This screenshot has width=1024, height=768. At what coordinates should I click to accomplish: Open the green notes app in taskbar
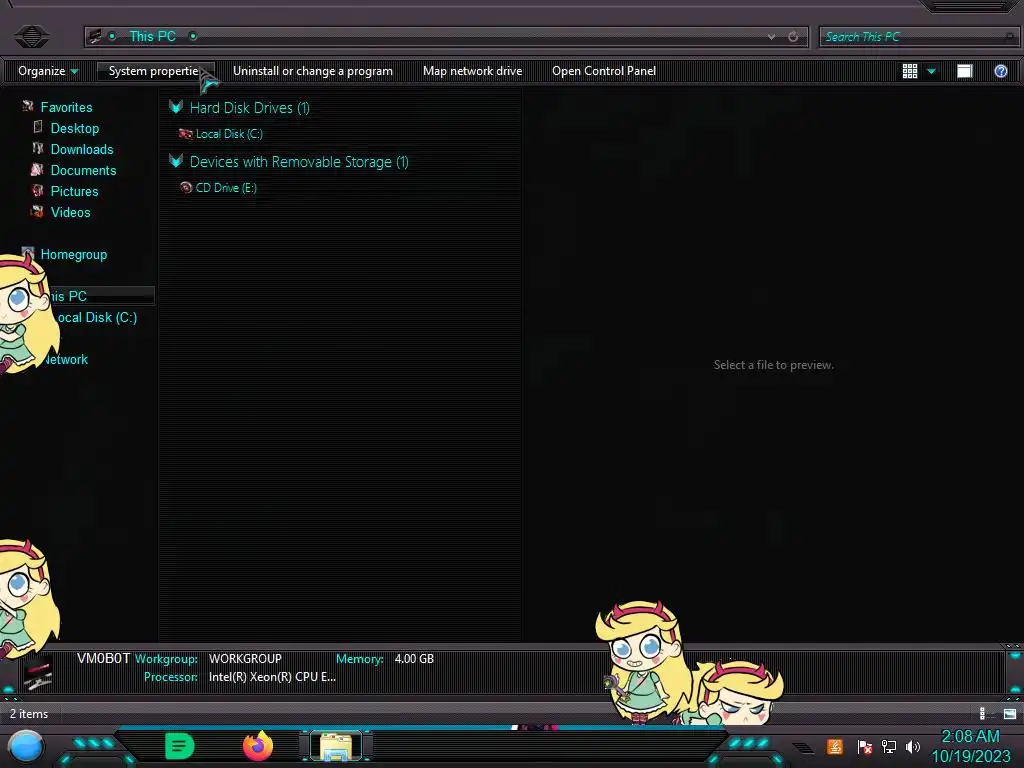click(x=180, y=746)
